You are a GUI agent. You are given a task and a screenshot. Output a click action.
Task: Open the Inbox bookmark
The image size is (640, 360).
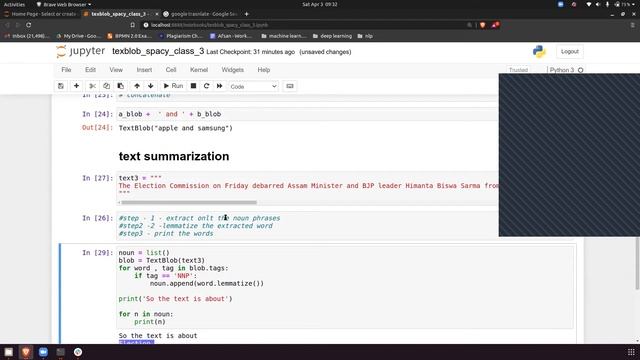point(26,36)
